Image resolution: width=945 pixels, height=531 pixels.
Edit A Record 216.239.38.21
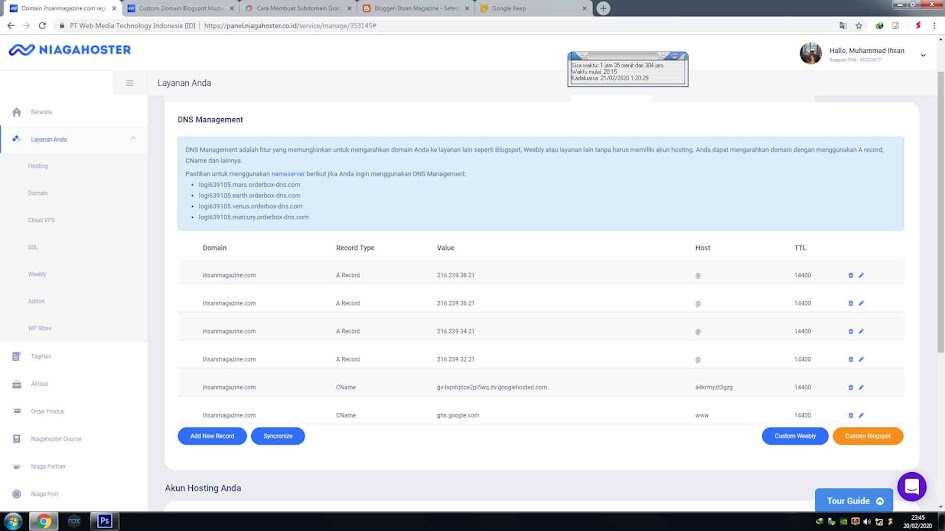[861, 275]
